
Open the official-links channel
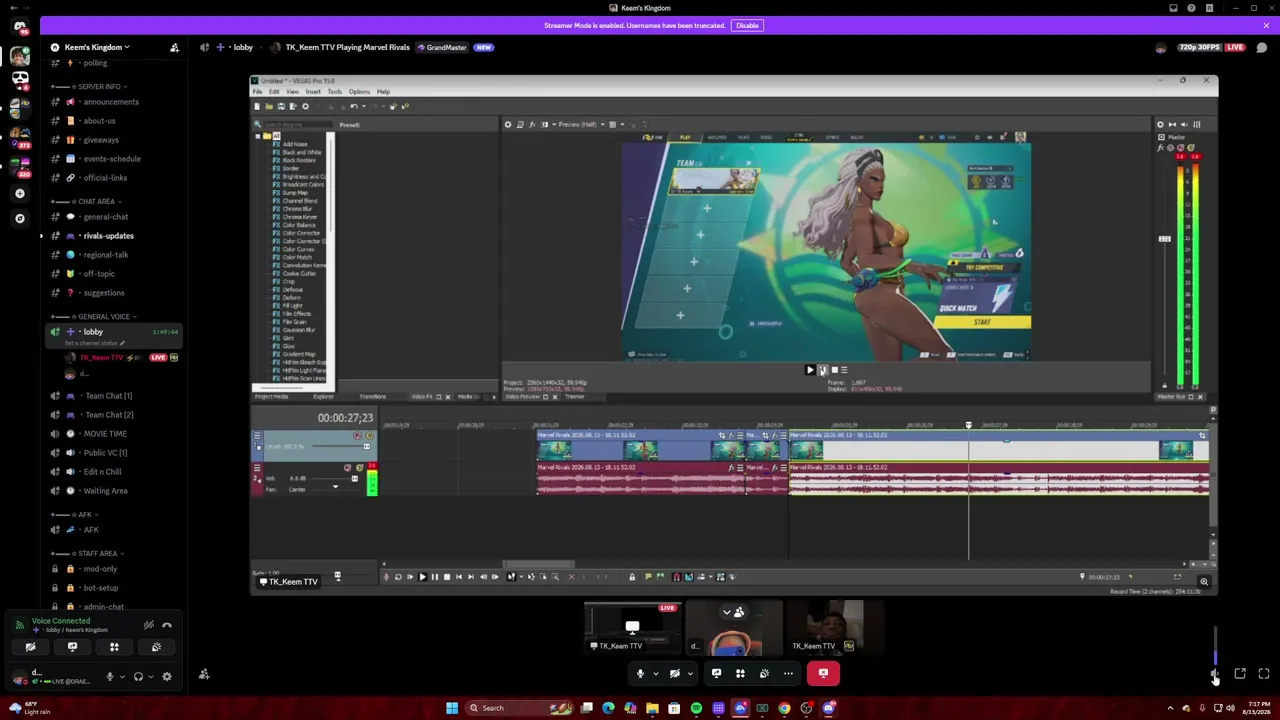click(113, 178)
